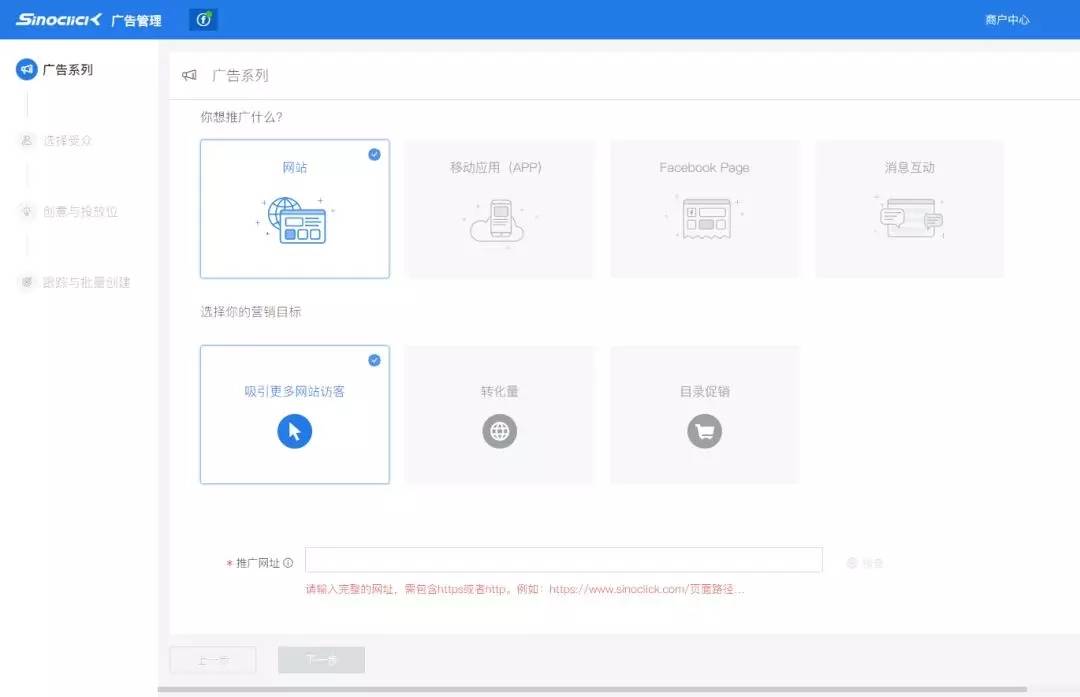Click the blue cursor arrow icon
1080x697 pixels.
pos(295,431)
